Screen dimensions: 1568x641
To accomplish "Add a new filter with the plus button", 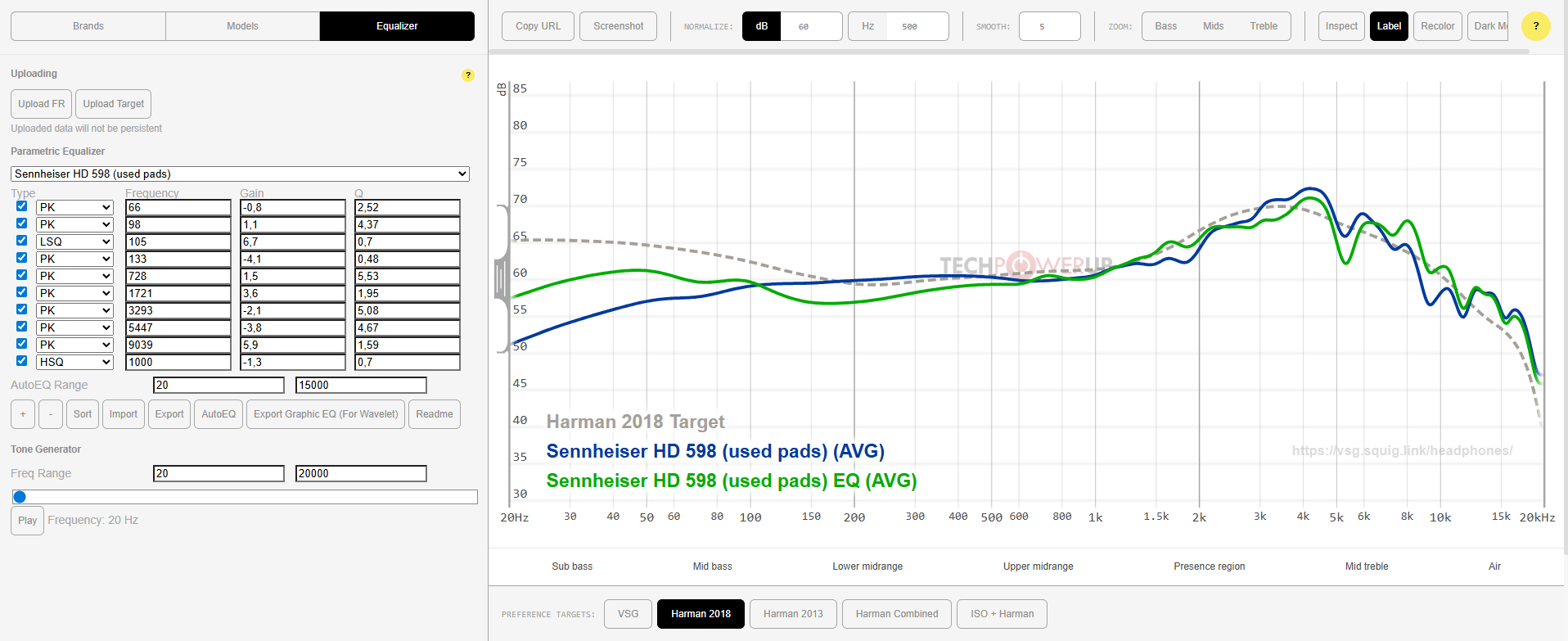I will point(23,414).
